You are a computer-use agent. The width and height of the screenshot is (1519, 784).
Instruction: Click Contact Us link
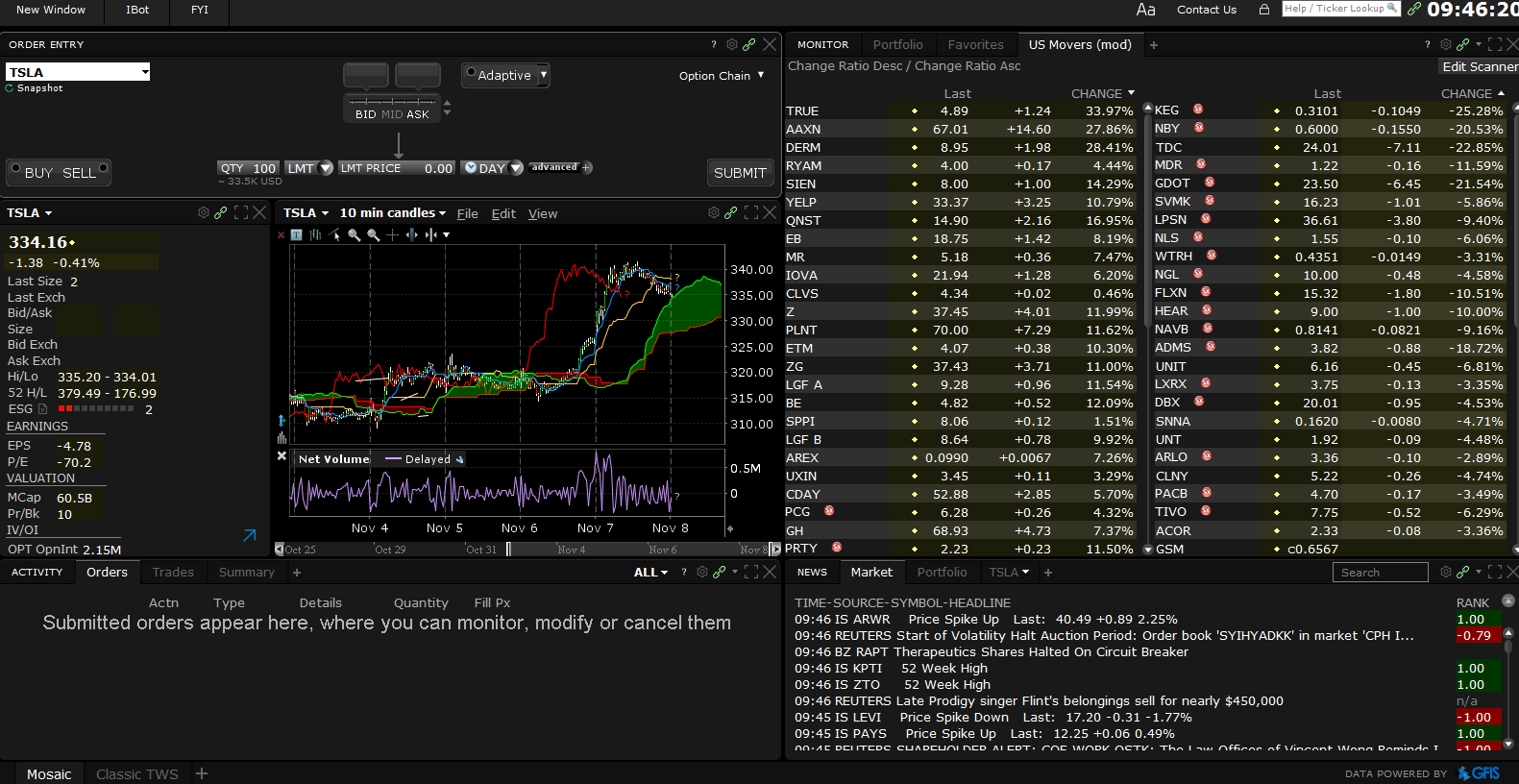[1207, 10]
